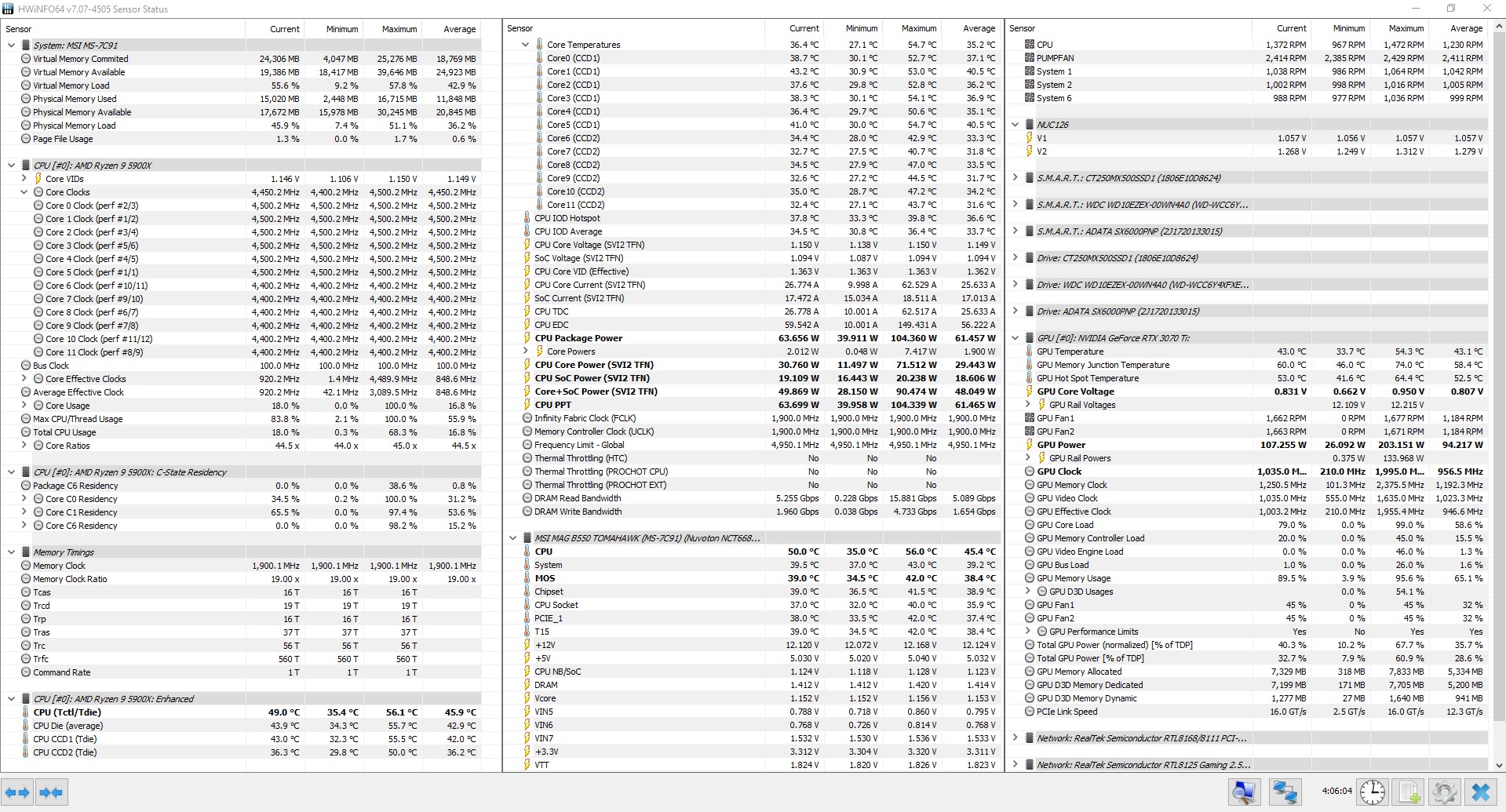The height and width of the screenshot is (812, 1506).
Task: Open sensor settings gear icon
Action: pyautogui.click(x=1445, y=792)
